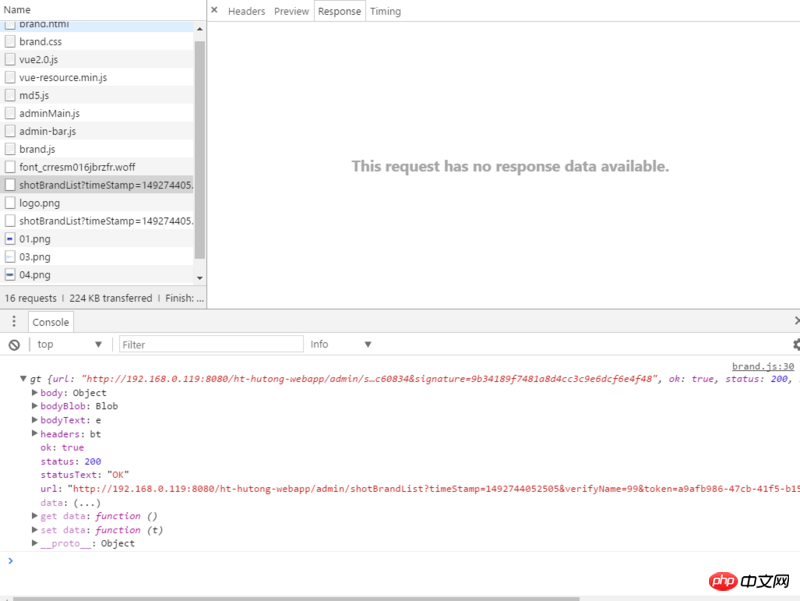The image size is (800, 601).
Task: Click the Name column header
Action: coord(103,10)
